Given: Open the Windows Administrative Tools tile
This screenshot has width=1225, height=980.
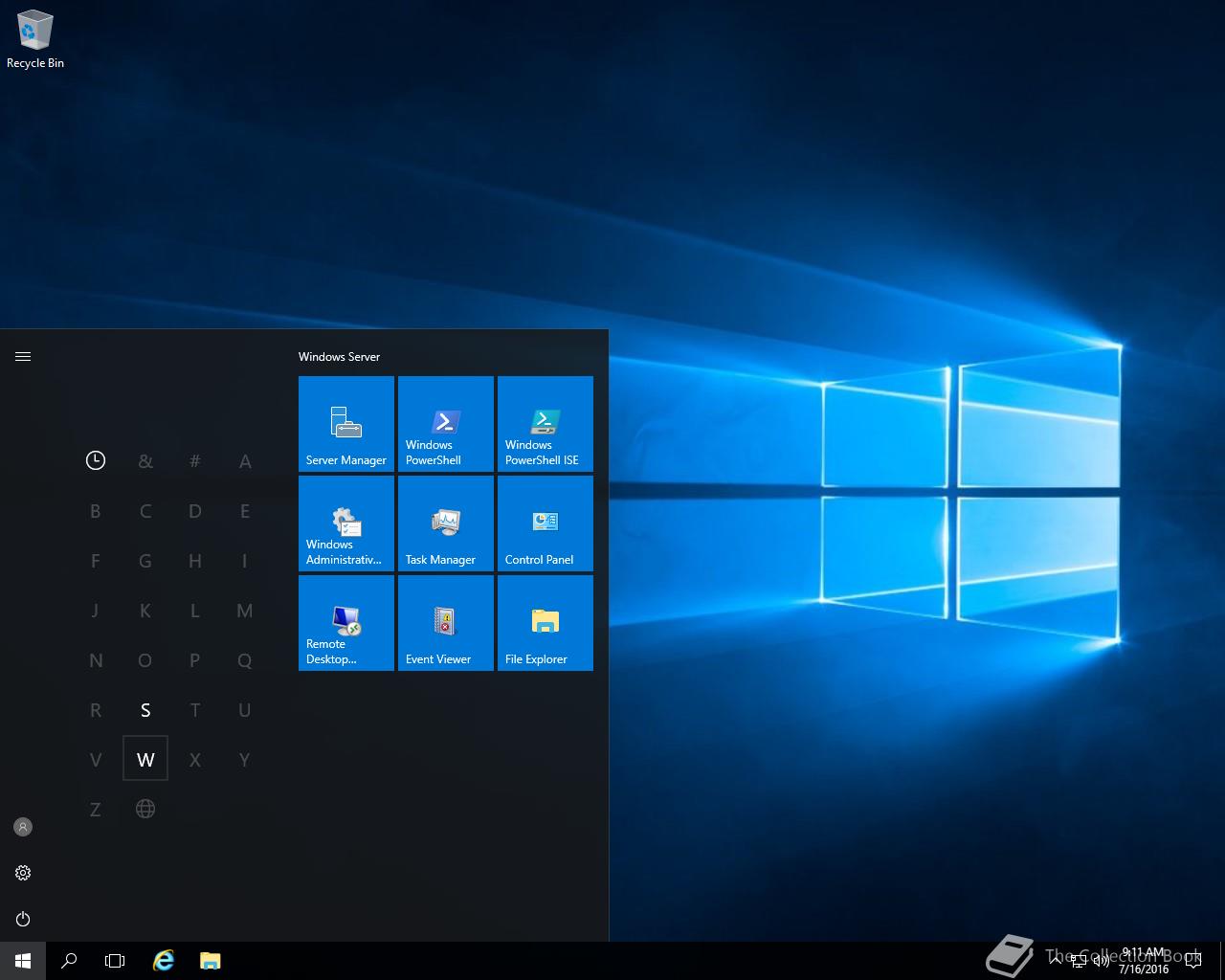Looking at the screenshot, I should pyautogui.click(x=346, y=523).
